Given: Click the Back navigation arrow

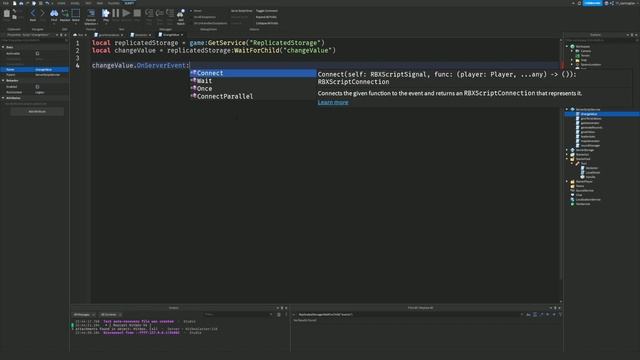Looking at the screenshot, I should 33,13.
